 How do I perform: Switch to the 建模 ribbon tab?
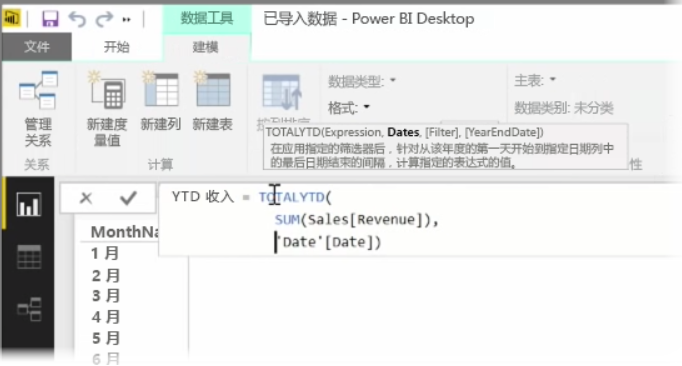pyautogui.click(x=205, y=47)
